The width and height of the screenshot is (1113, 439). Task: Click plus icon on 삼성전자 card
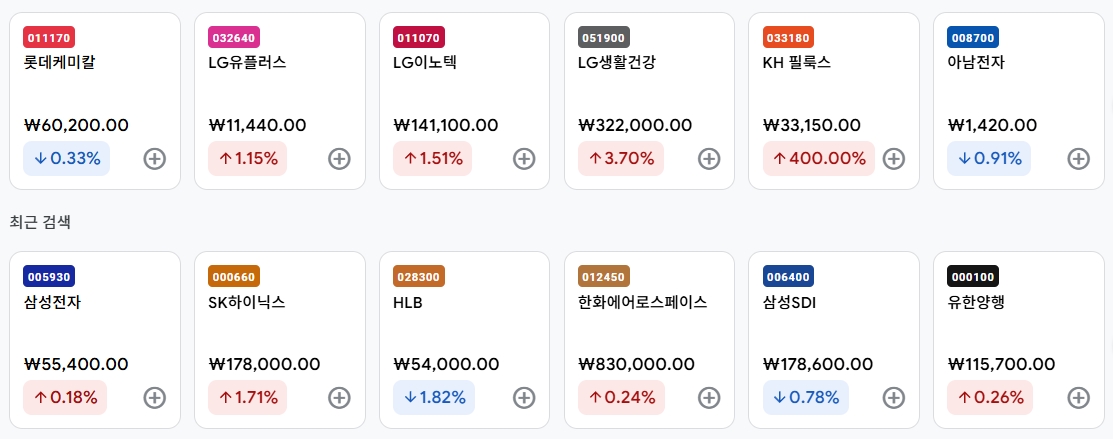pyautogui.click(x=155, y=398)
